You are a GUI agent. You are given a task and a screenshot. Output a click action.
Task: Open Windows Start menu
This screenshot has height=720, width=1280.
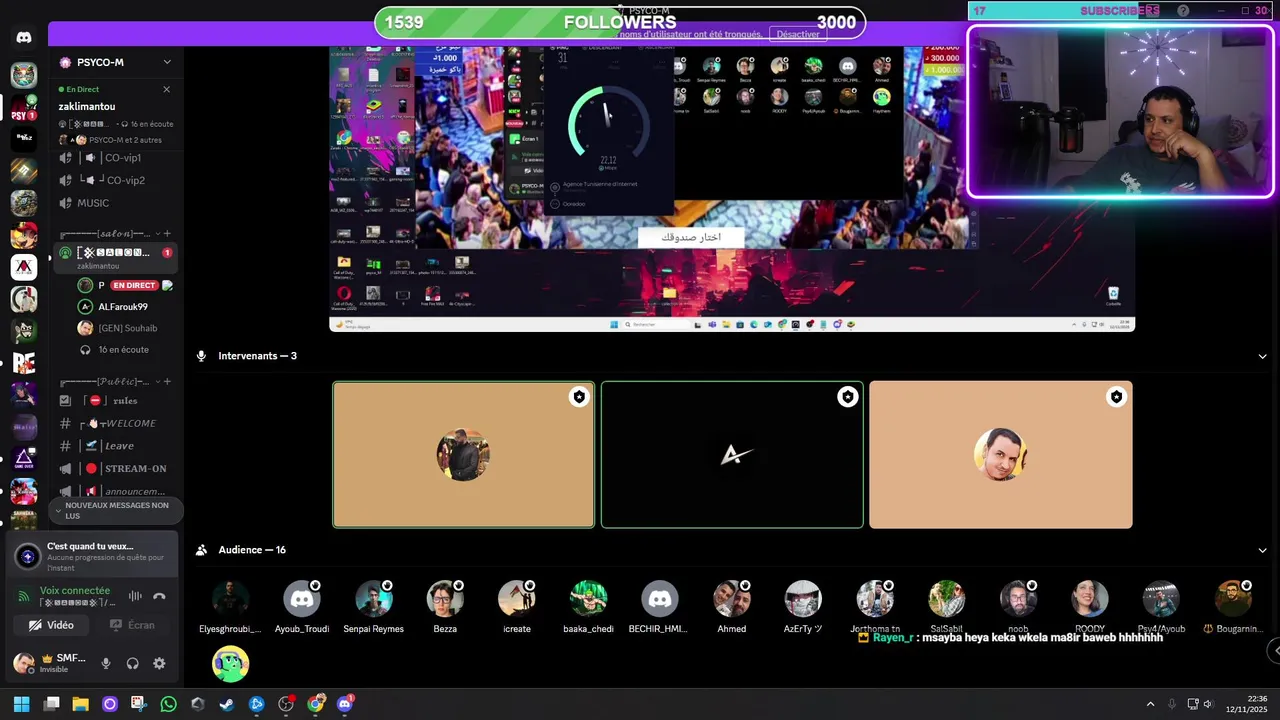(21, 704)
